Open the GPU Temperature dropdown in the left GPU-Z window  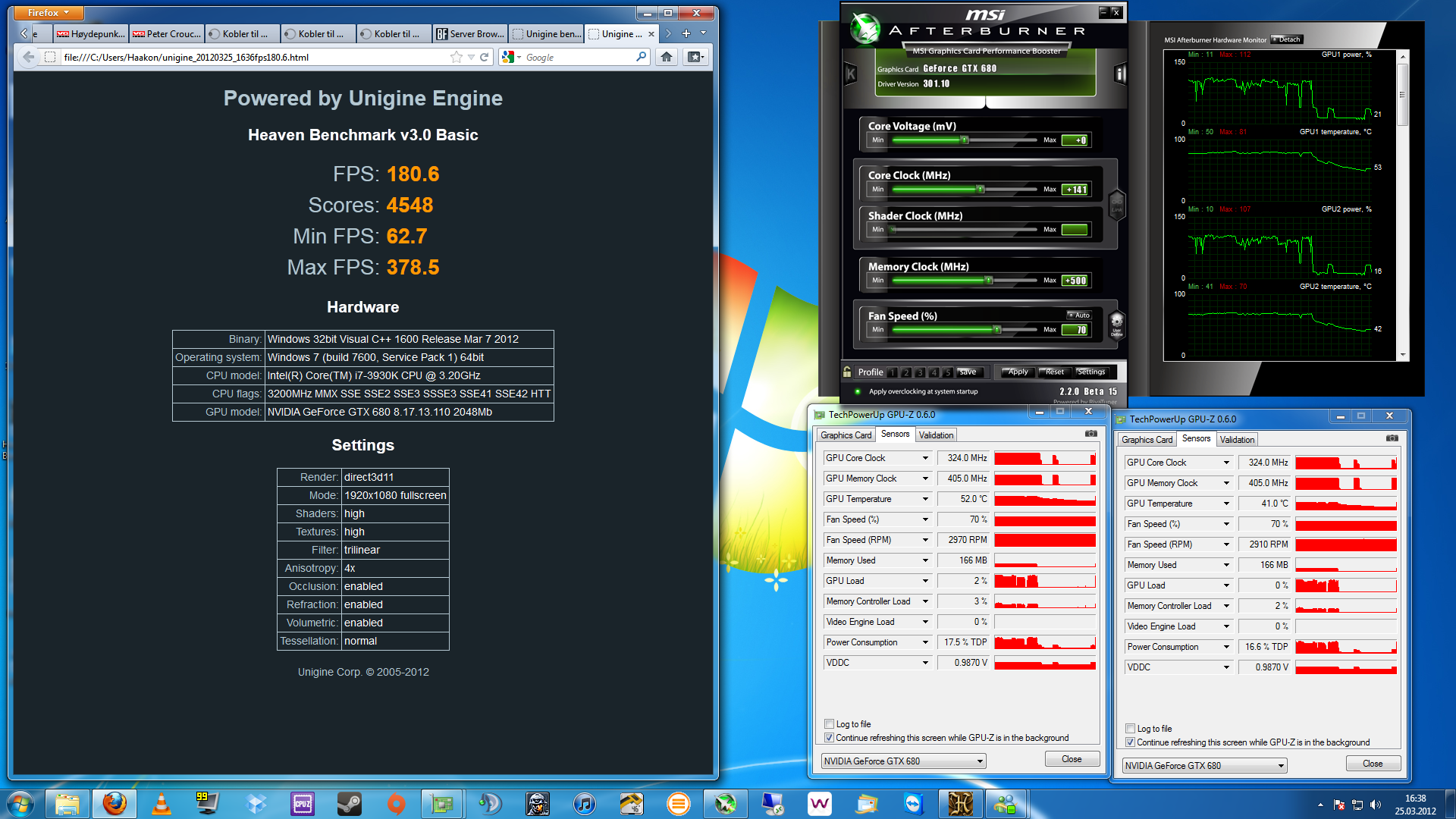[925, 499]
